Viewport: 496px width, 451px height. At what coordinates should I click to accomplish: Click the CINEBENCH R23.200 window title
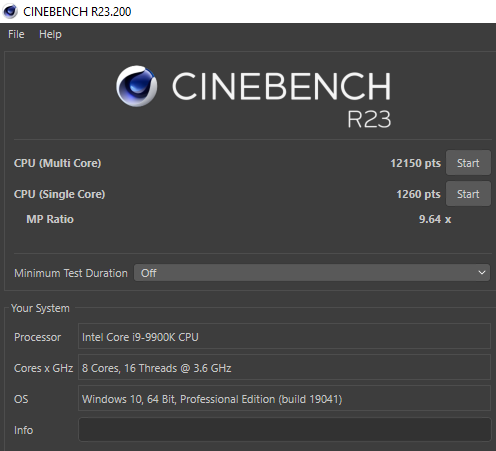click(x=77, y=11)
